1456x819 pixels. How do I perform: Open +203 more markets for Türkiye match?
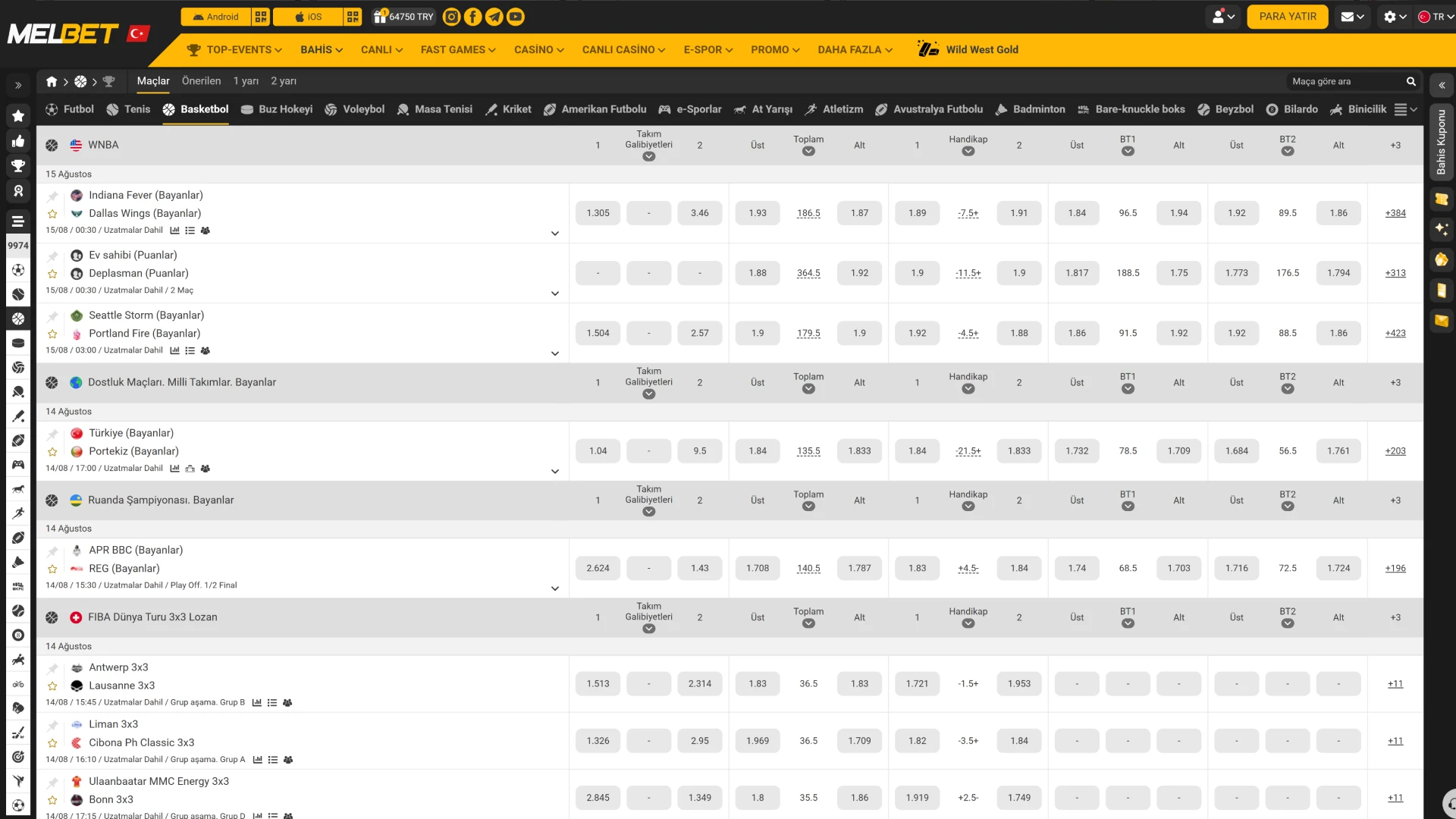click(x=1395, y=451)
